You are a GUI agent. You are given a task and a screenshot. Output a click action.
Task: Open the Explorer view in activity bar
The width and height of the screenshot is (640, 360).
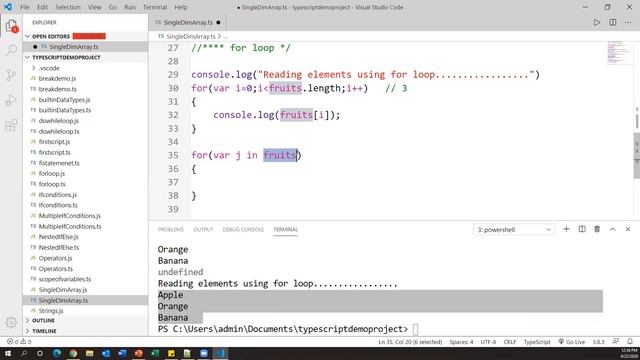11,26
